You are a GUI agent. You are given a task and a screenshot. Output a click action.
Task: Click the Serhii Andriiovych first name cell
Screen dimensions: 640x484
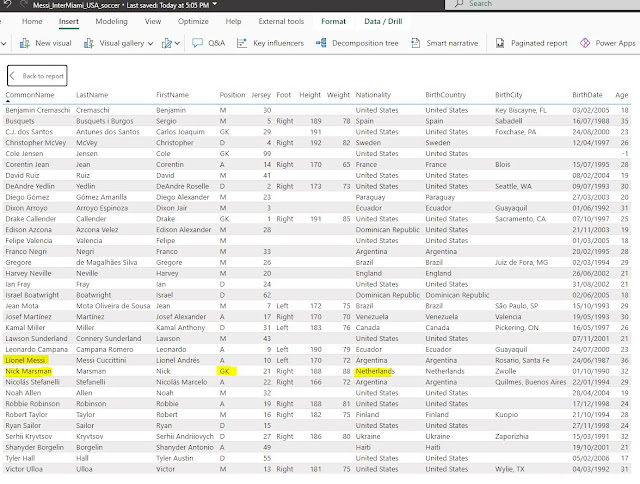tap(185, 437)
